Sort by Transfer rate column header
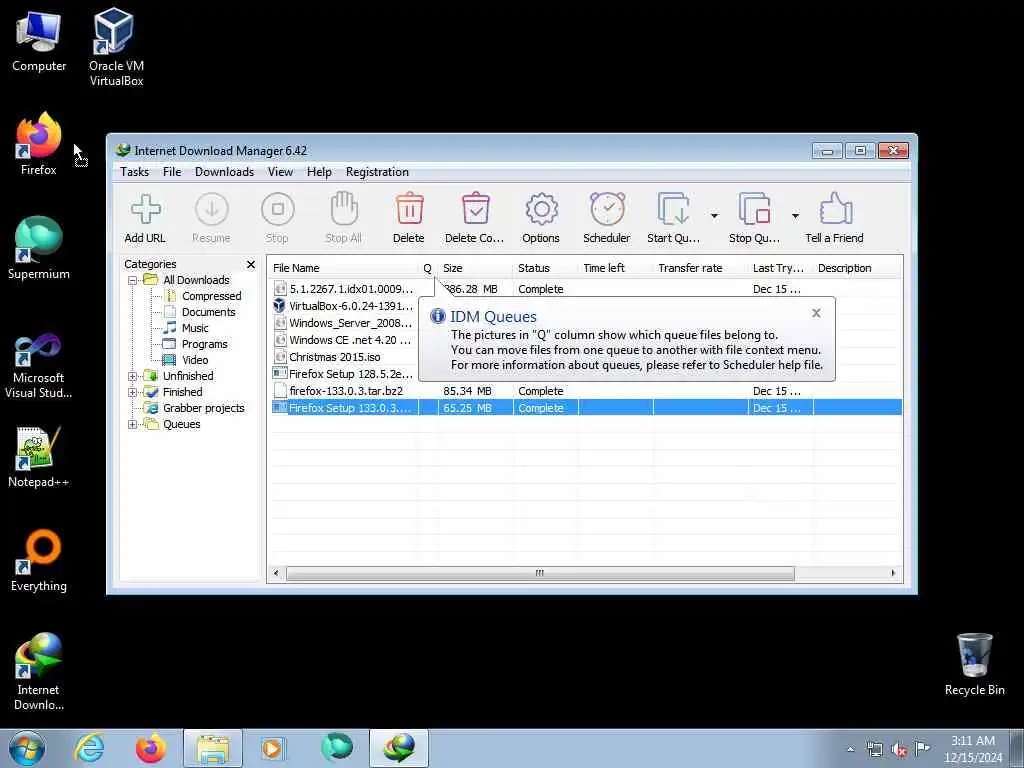 [700, 268]
